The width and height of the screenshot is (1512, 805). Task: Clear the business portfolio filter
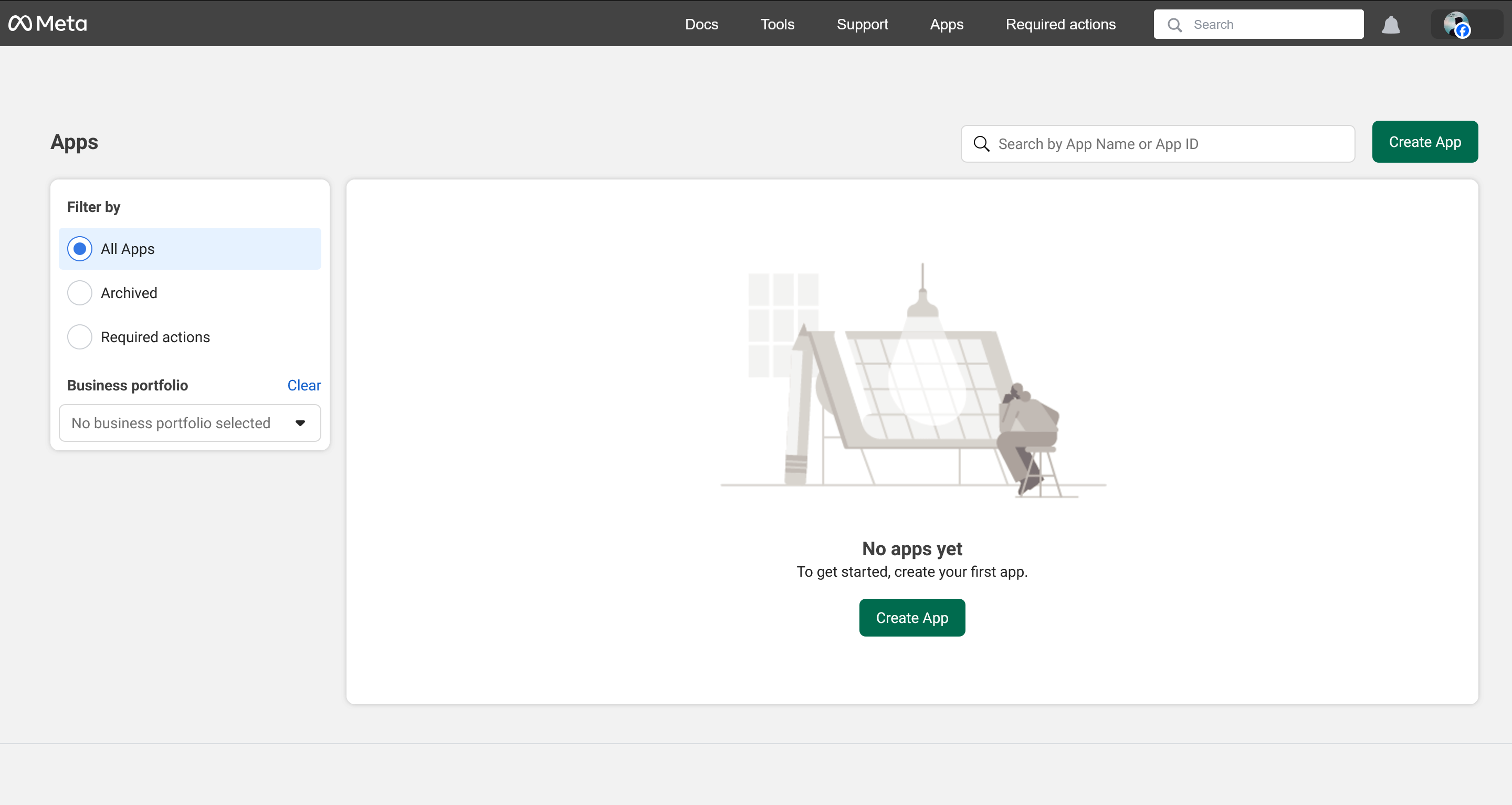point(303,386)
